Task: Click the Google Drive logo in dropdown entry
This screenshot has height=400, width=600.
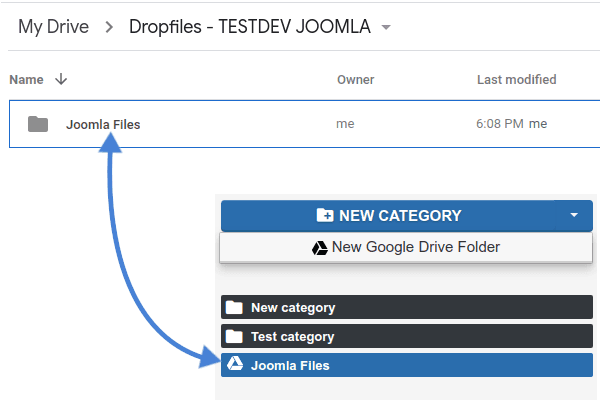Action: [320, 248]
